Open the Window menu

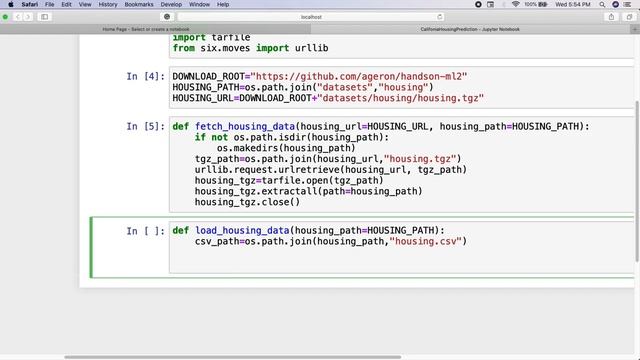199,4
